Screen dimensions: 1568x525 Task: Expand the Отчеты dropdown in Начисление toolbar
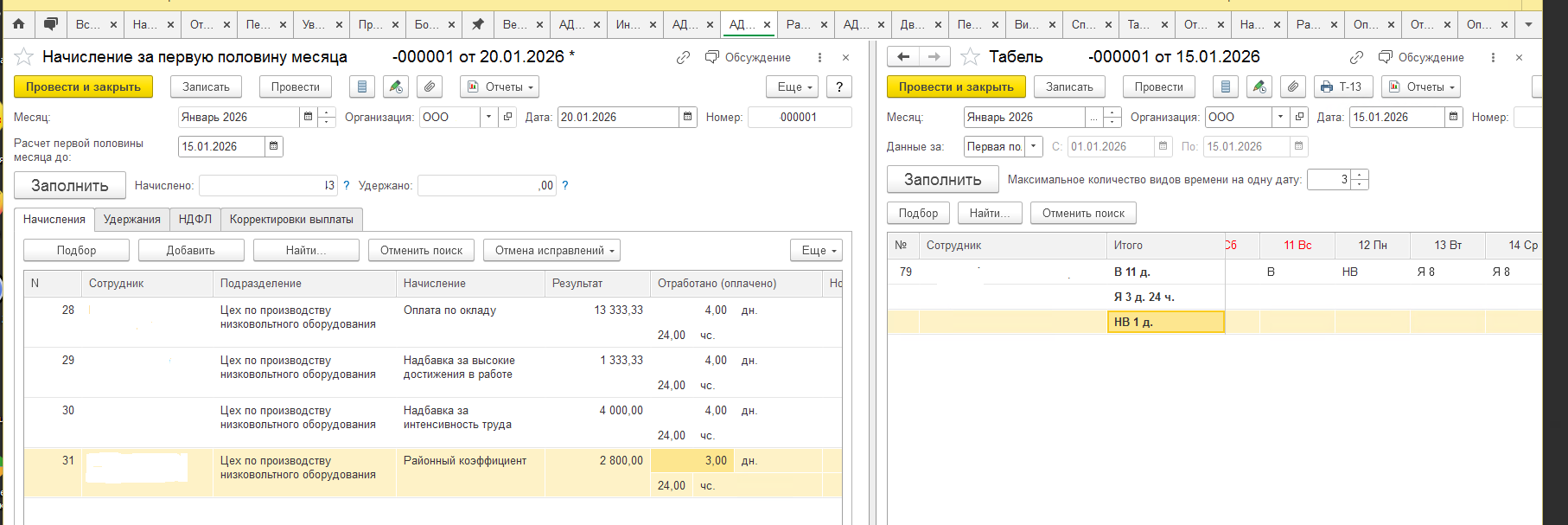500,86
